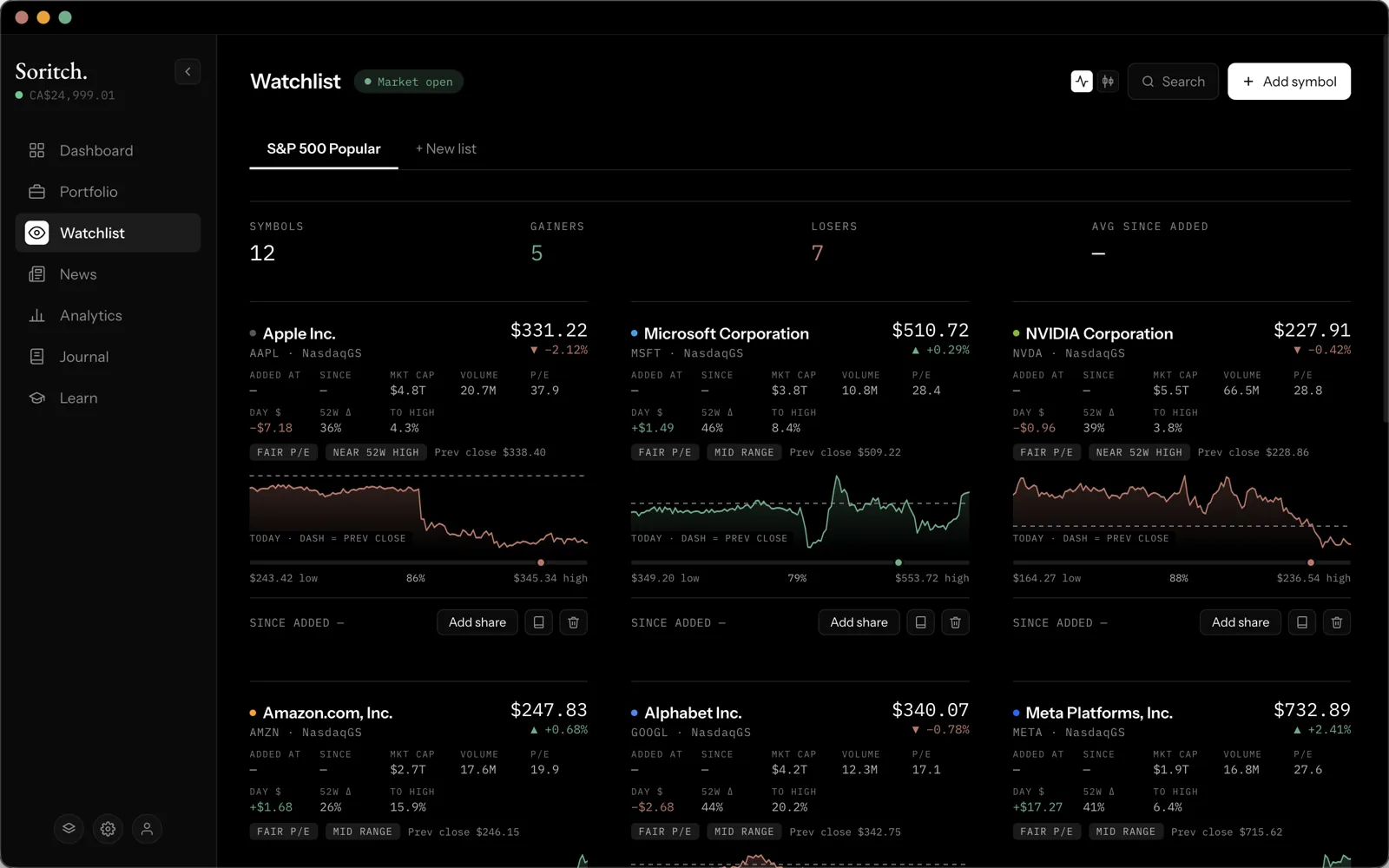This screenshot has width=1389, height=868.
Task: Select the S&P 500 Popular tab
Action: tap(324, 149)
